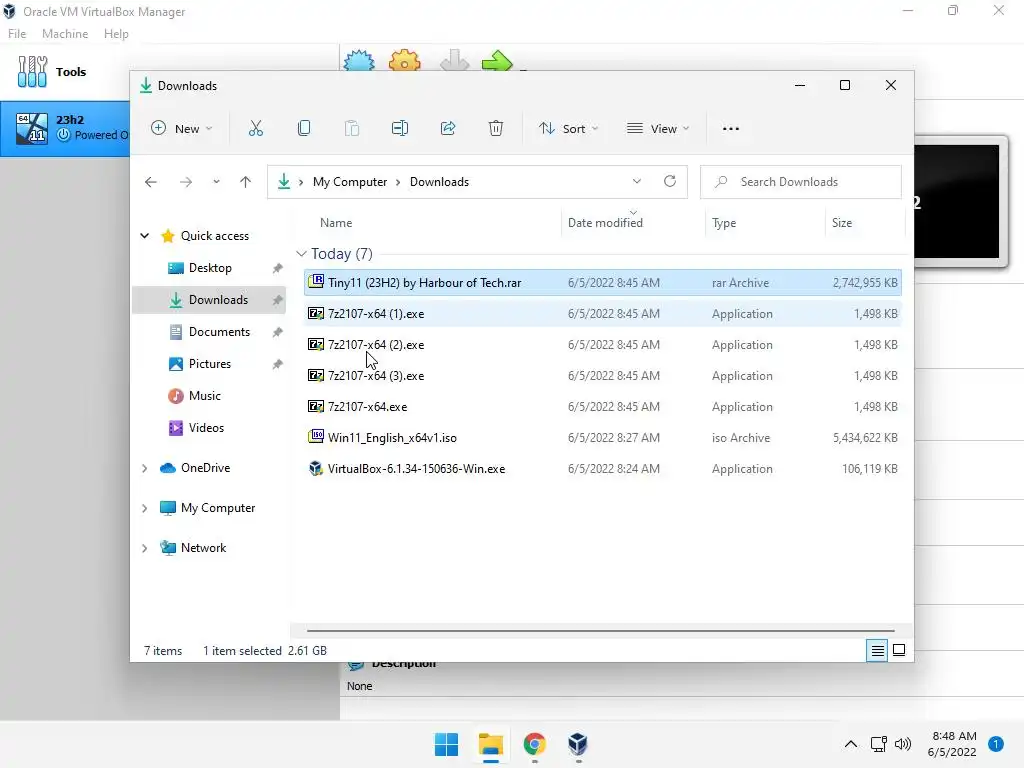
Task: Click the 23h2 VM preview thumbnail
Action: tap(956, 202)
